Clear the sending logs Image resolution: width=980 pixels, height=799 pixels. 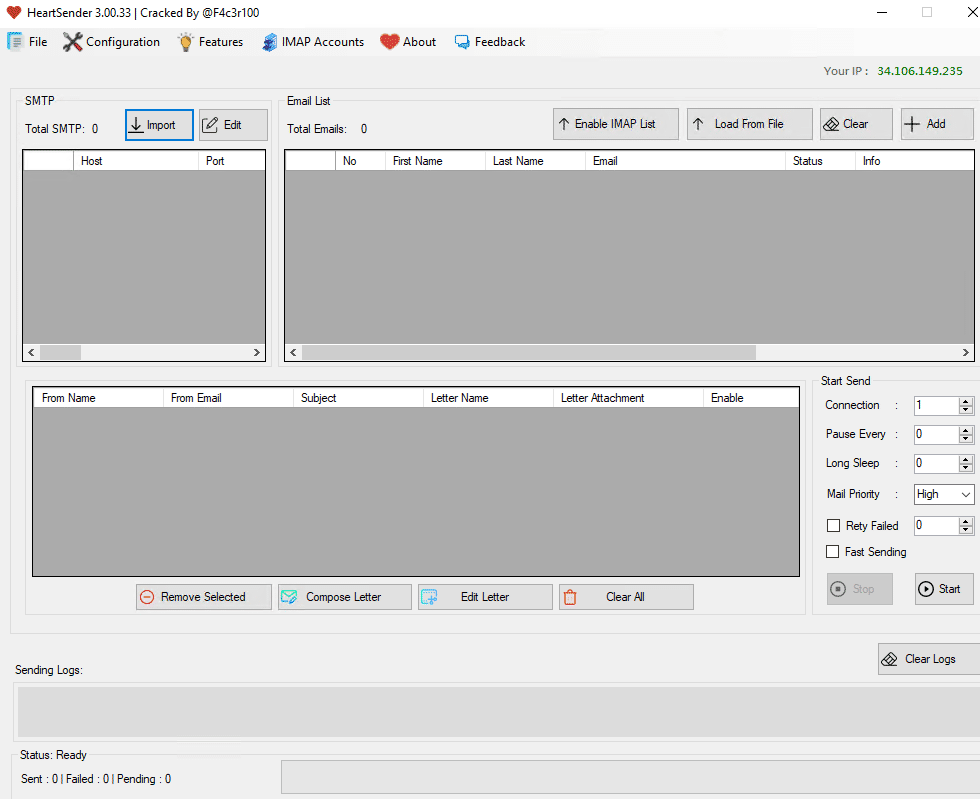tap(929, 659)
